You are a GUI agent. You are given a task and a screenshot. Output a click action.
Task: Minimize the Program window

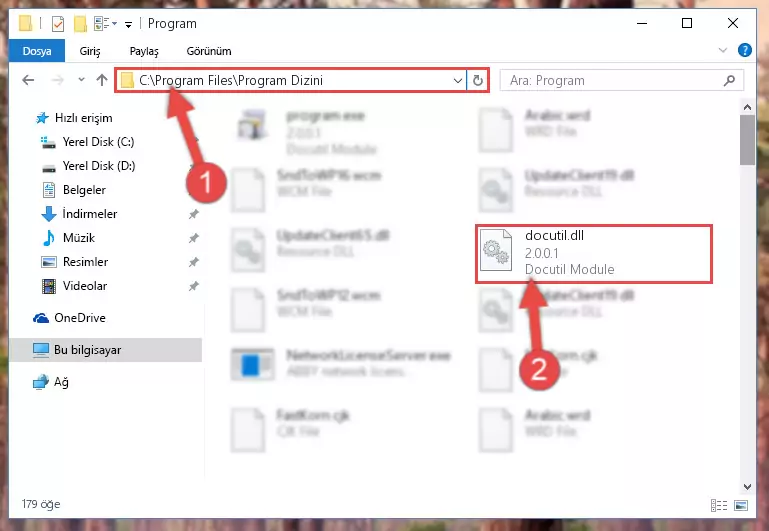pos(642,23)
